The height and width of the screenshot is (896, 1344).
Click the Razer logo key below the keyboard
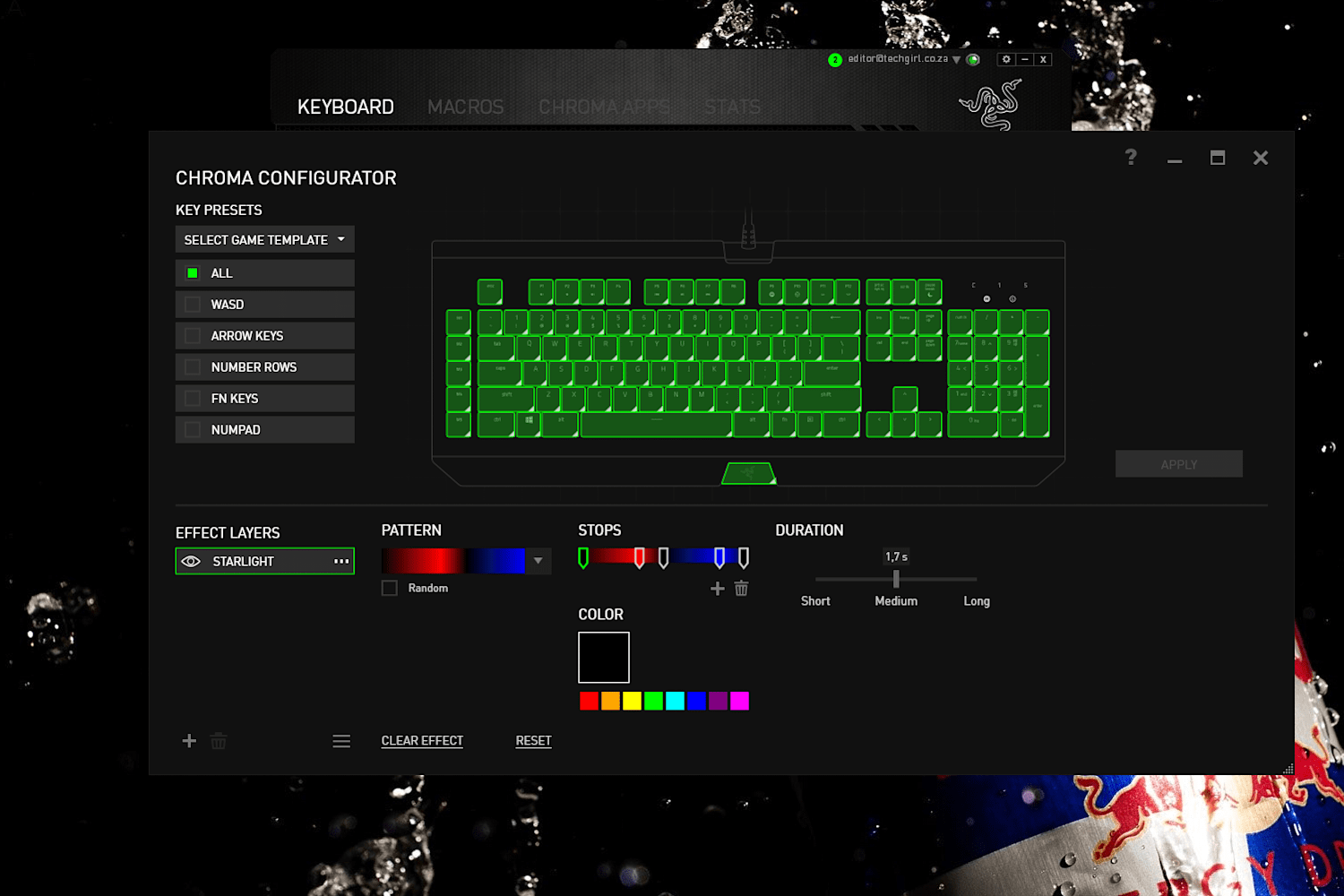point(749,473)
